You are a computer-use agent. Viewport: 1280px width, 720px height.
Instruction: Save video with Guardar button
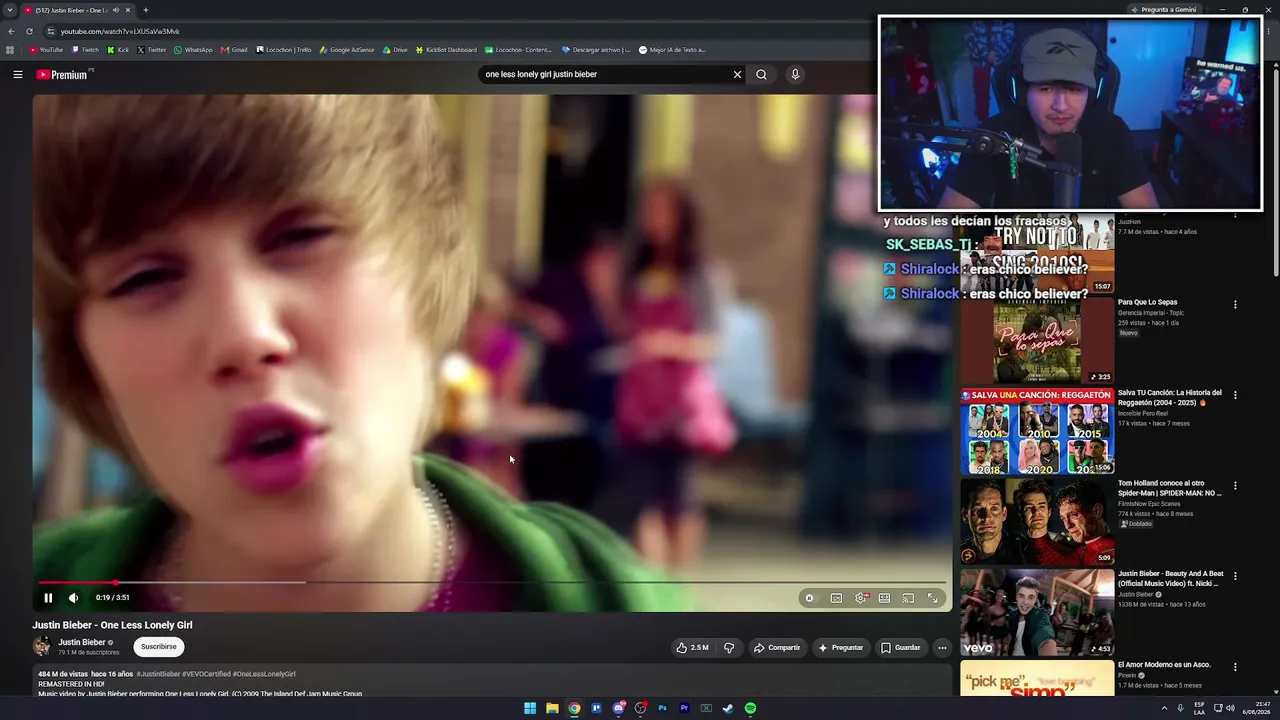(900, 647)
